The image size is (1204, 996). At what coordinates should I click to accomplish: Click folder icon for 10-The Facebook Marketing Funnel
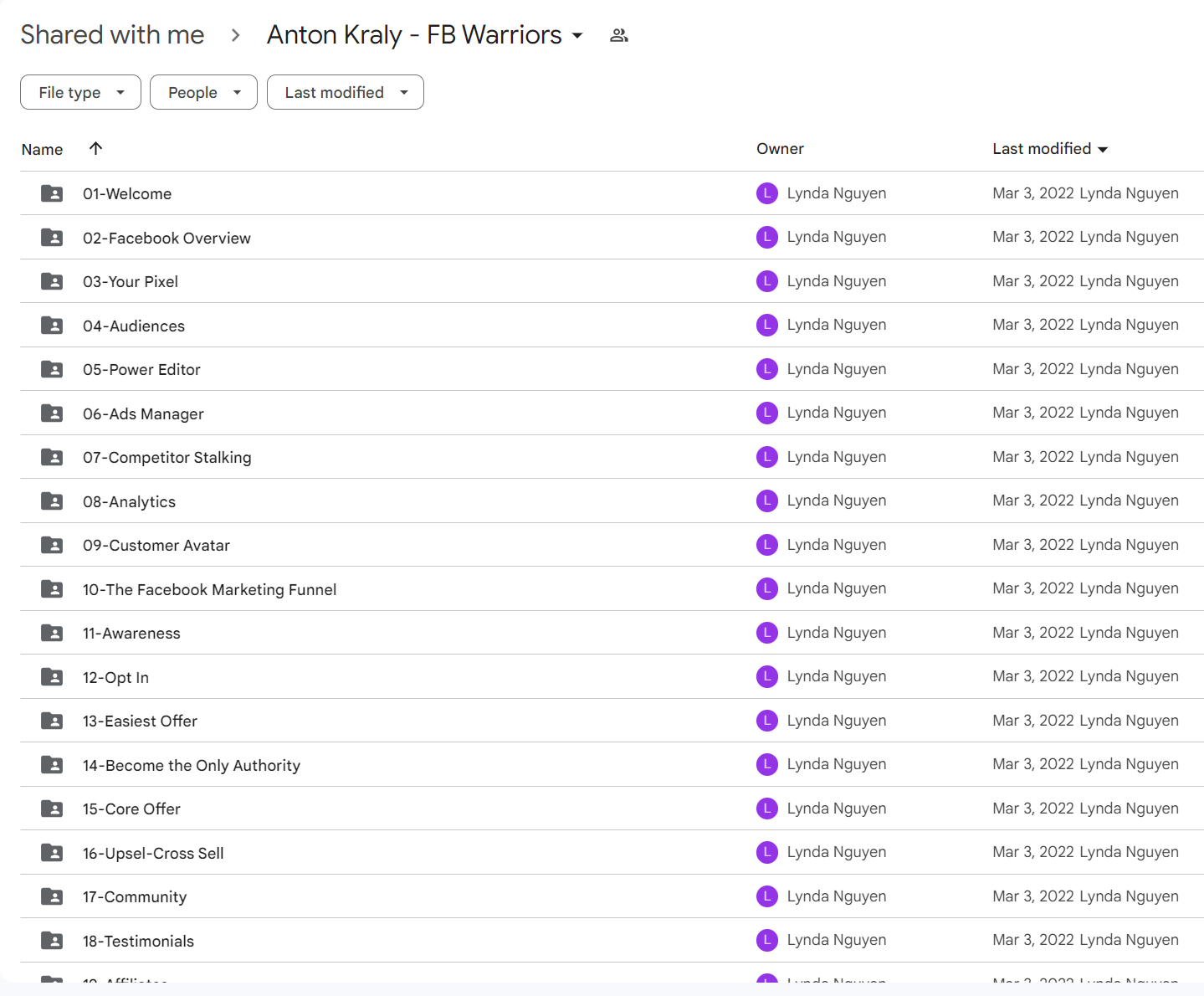click(52, 589)
